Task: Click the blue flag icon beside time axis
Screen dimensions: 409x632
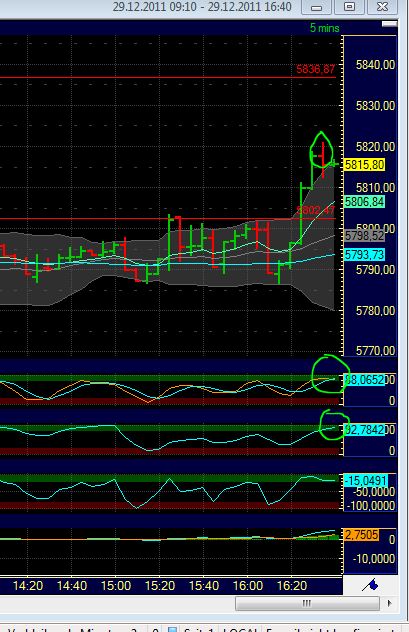Action: click(x=370, y=584)
